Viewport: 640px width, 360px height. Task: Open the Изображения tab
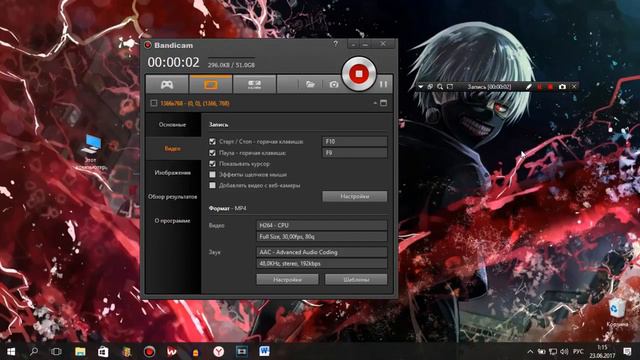point(173,173)
